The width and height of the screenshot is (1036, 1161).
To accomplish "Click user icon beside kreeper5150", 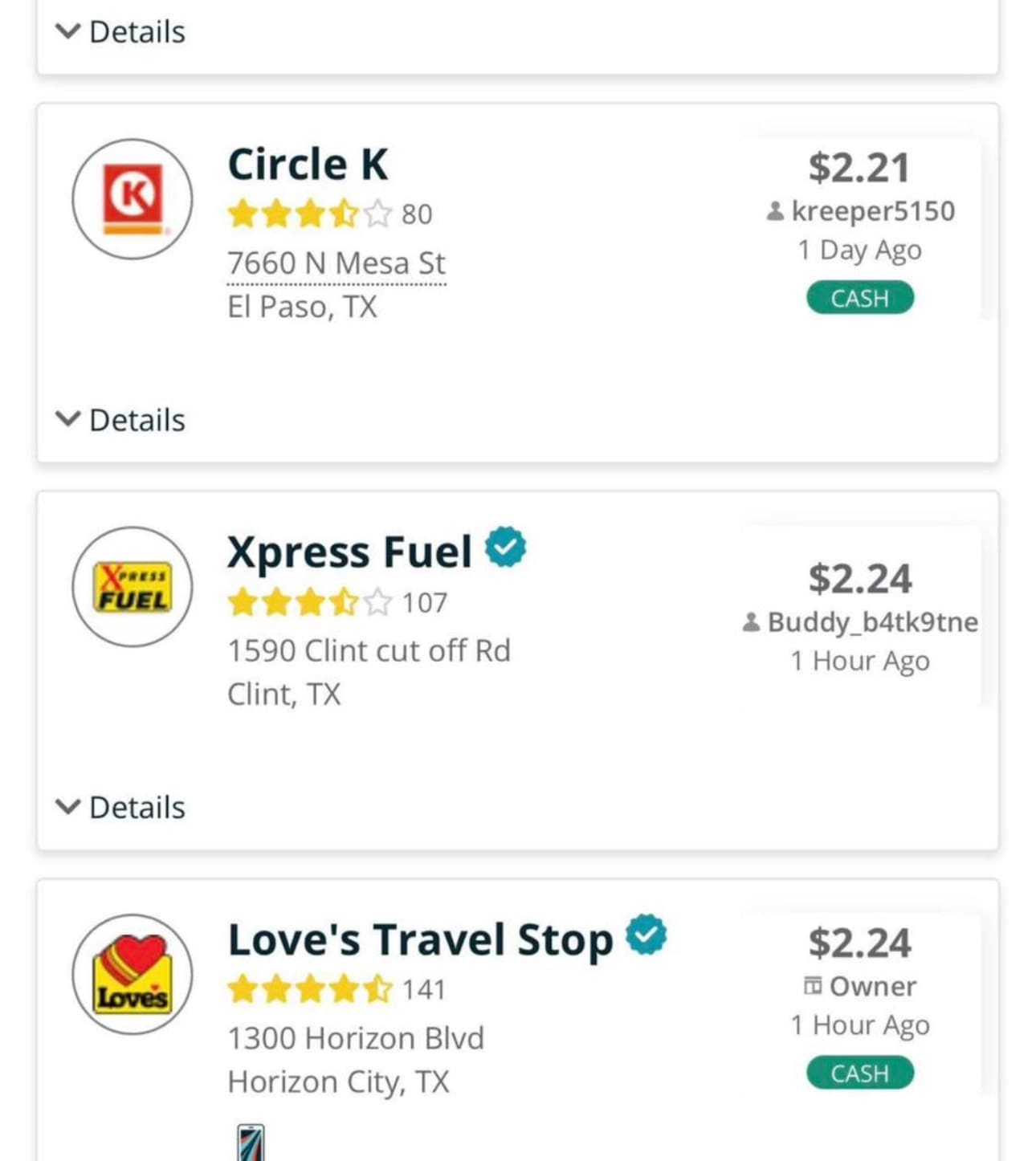I will point(775,211).
